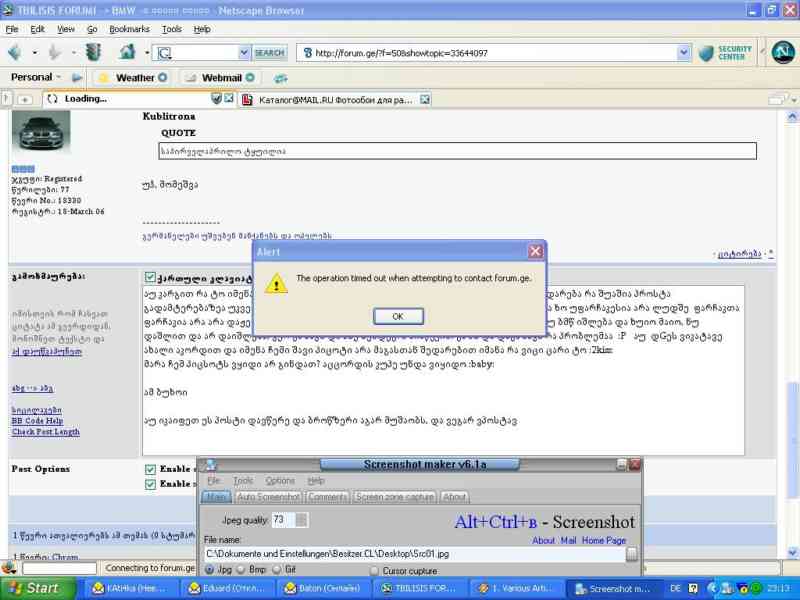The height and width of the screenshot is (600, 800).
Task: Click the Security Center shield icon
Action: click(706, 53)
